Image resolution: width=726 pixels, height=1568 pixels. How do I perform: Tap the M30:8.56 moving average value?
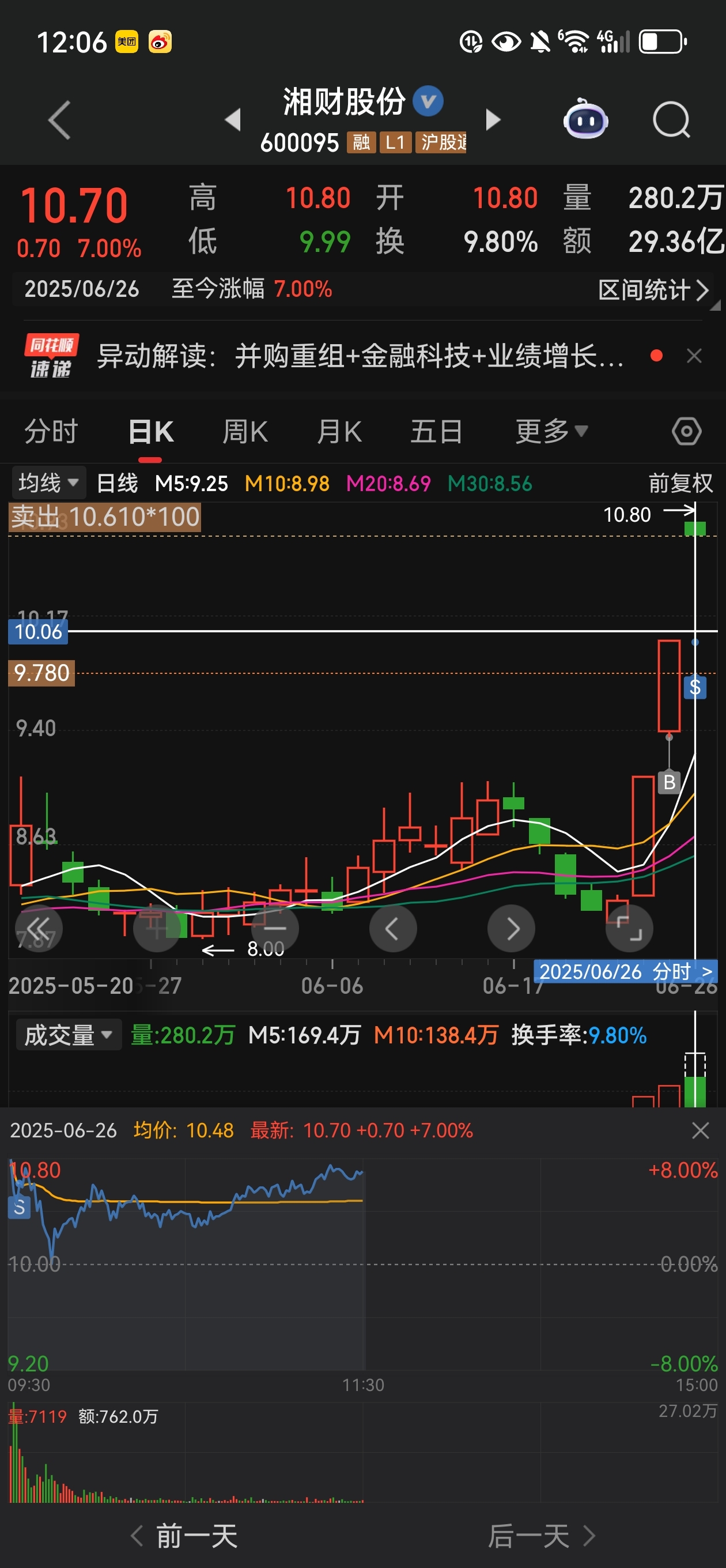[x=490, y=483]
